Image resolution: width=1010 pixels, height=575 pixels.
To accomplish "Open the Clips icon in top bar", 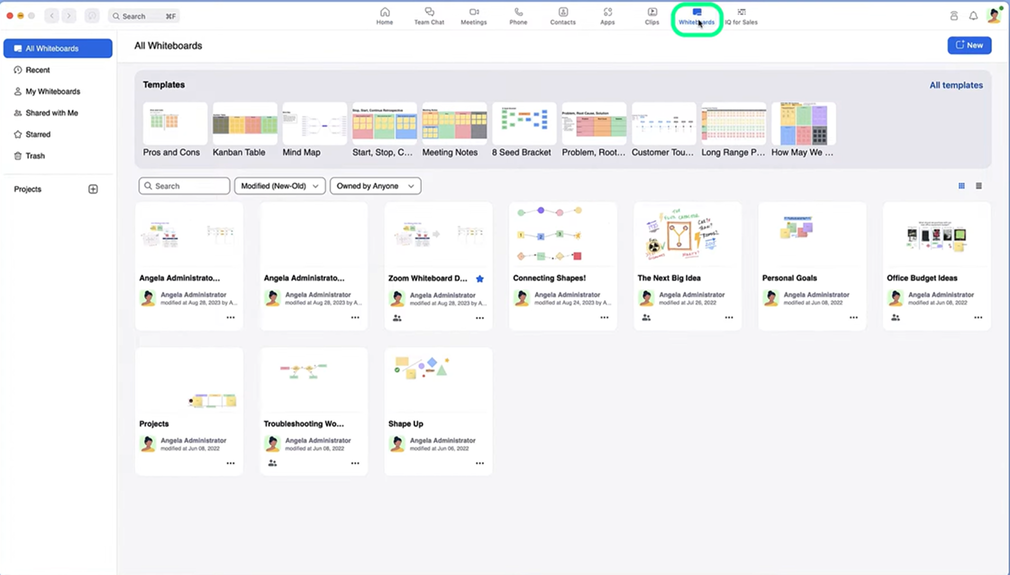I will point(652,13).
